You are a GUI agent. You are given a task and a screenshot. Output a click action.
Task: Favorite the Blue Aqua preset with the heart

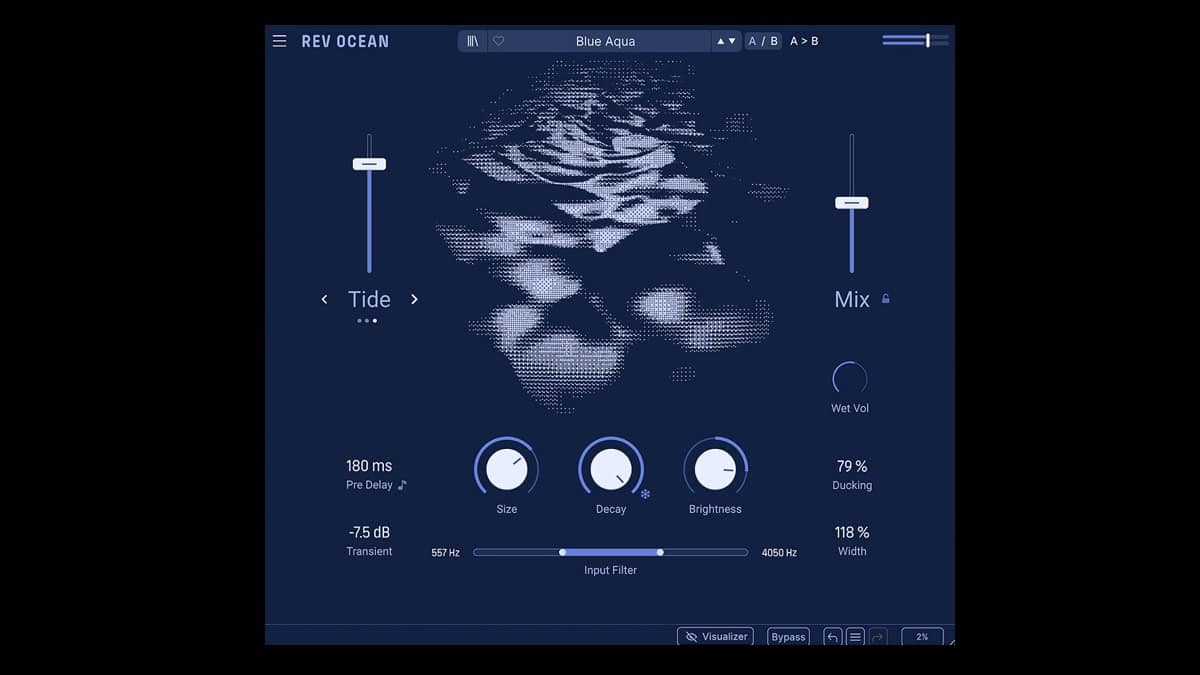point(499,41)
